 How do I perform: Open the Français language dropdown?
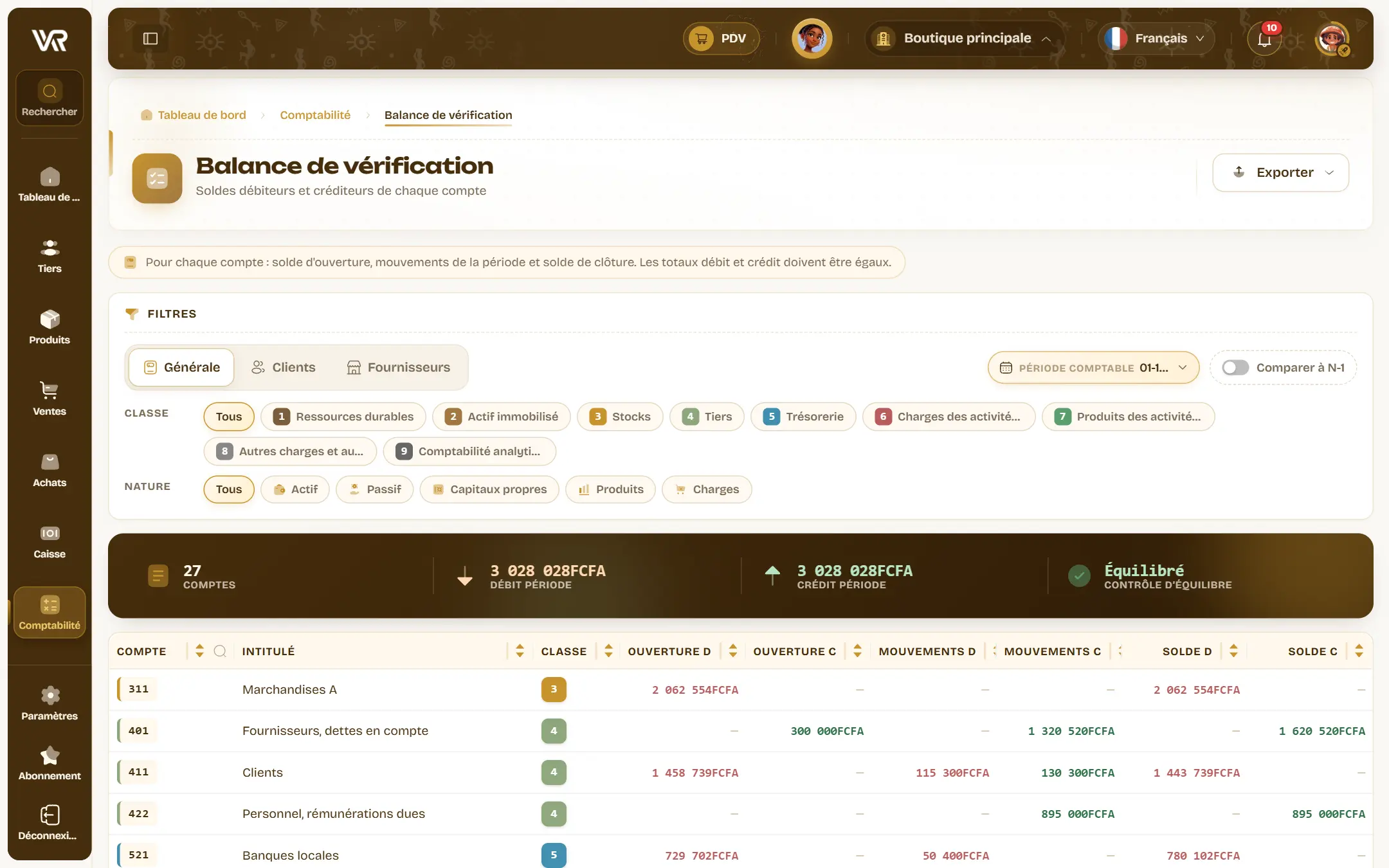click(x=1157, y=39)
